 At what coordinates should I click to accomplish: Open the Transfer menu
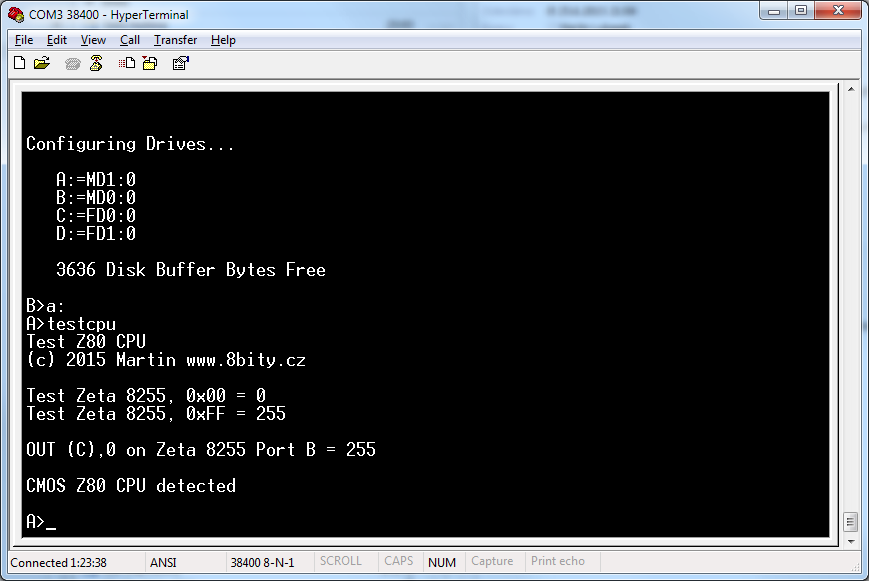(175, 40)
